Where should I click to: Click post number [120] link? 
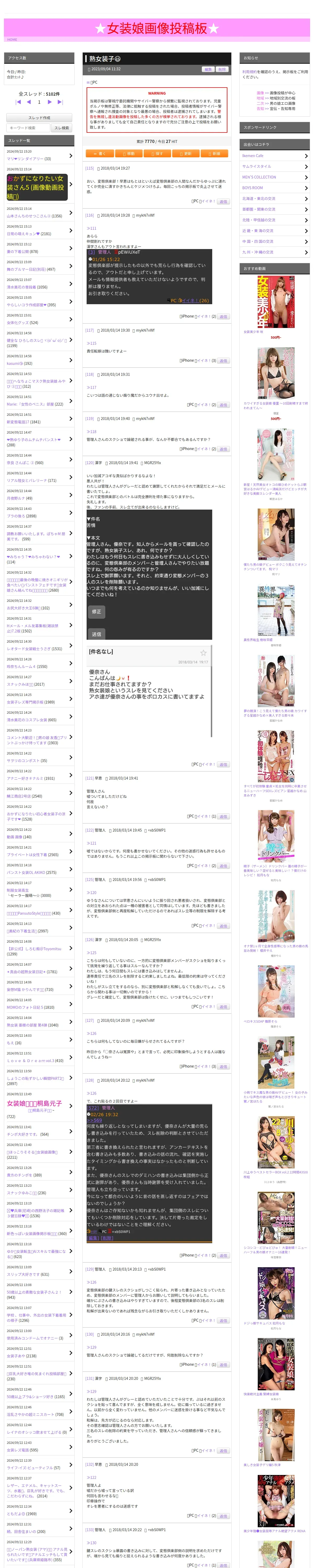pos(90,463)
